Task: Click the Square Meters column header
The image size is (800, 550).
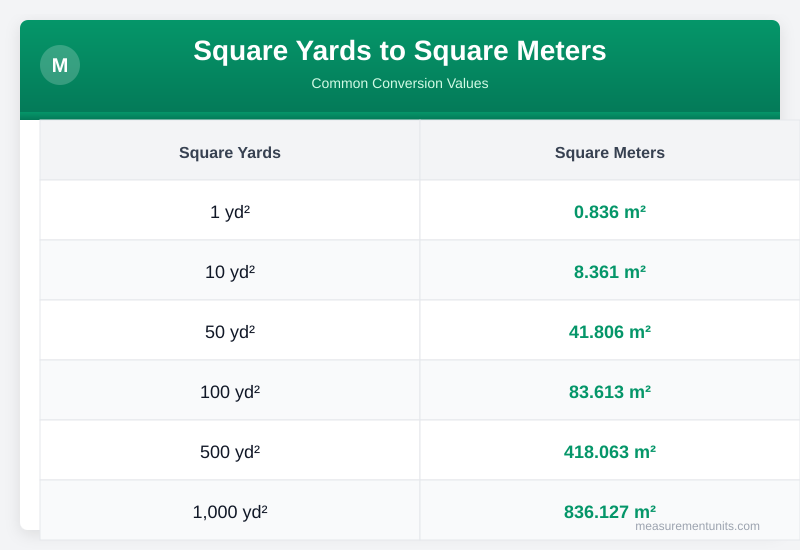Action: 610,150
